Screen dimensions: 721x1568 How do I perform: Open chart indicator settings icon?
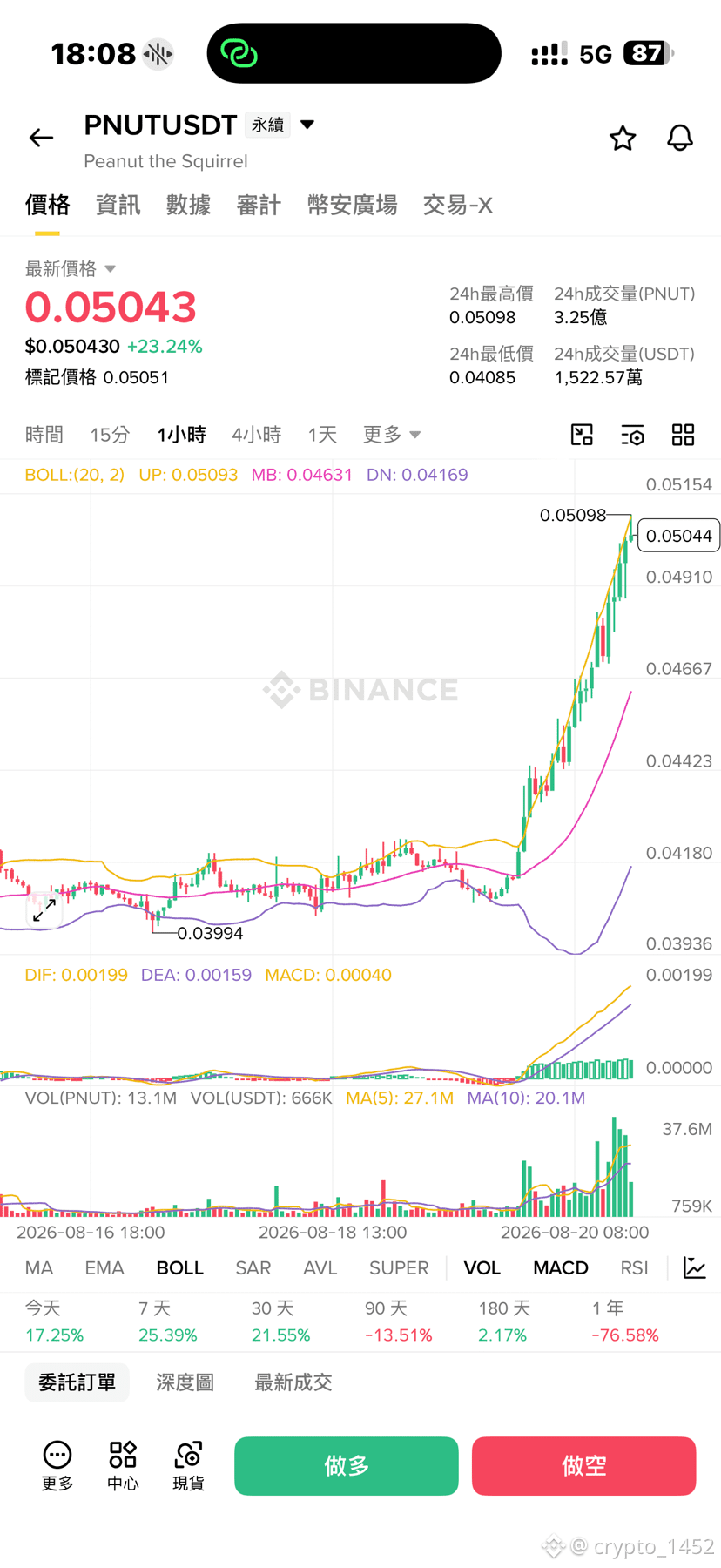632,435
